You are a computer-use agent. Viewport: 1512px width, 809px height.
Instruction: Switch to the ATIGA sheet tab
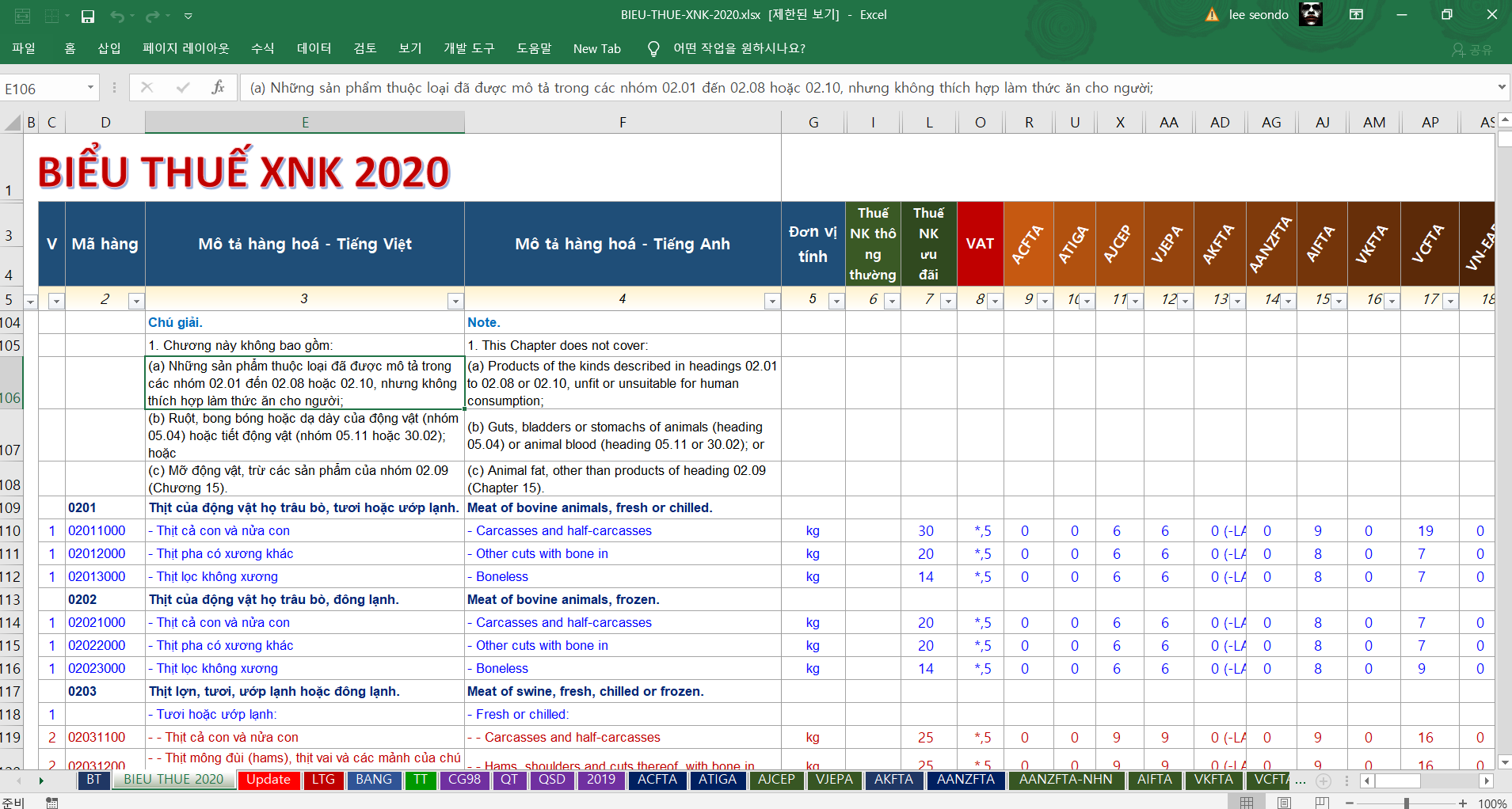point(718,780)
